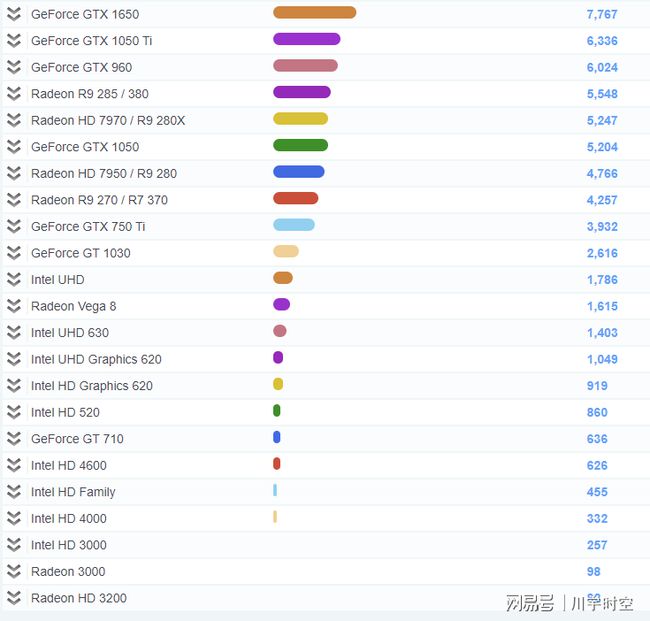Screen dimensions: 650x621
Task: Open the Intel HD 3000 link
Action: [x=69, y=545]
